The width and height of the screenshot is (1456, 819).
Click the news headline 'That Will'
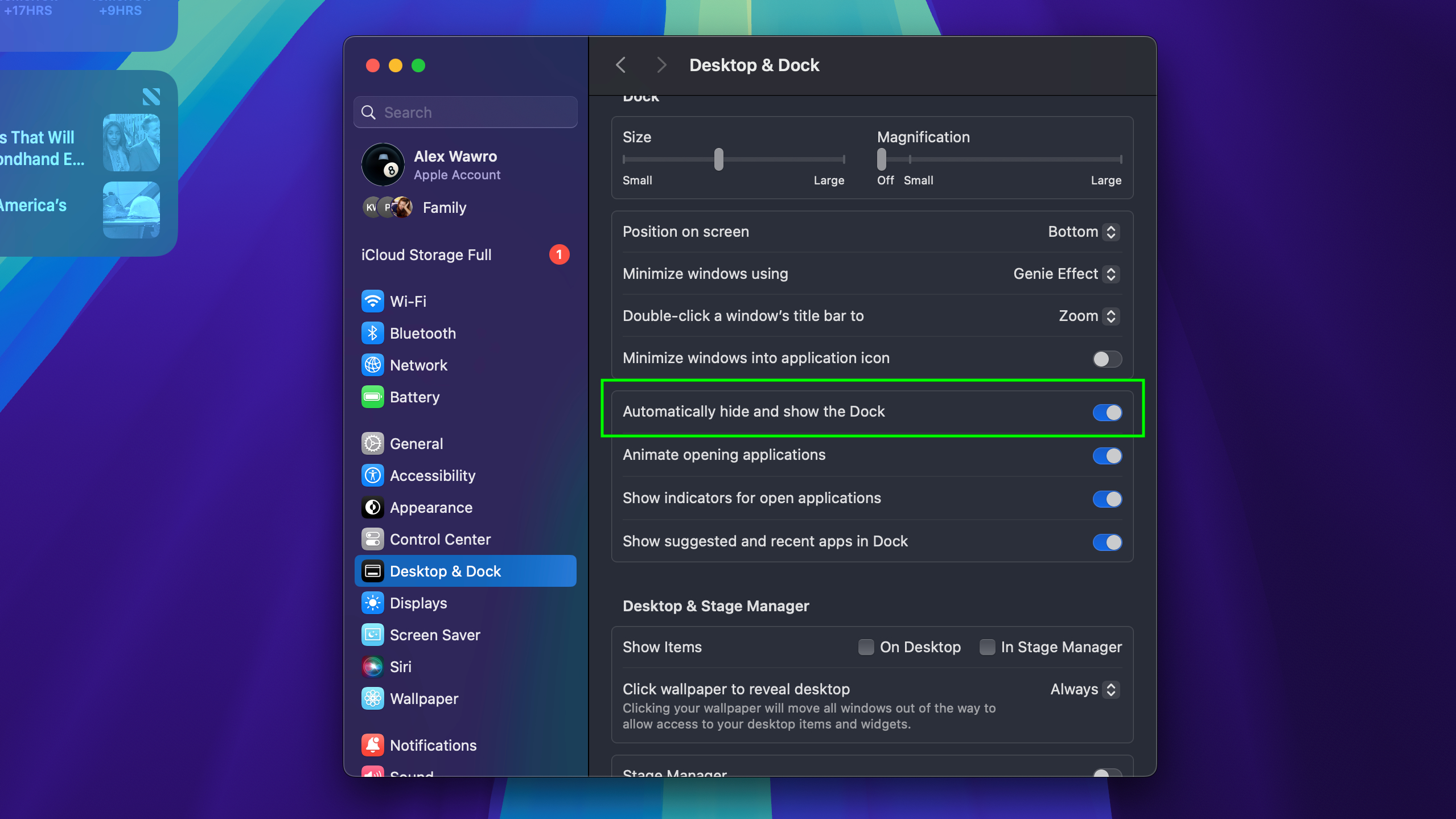point(43,138)
